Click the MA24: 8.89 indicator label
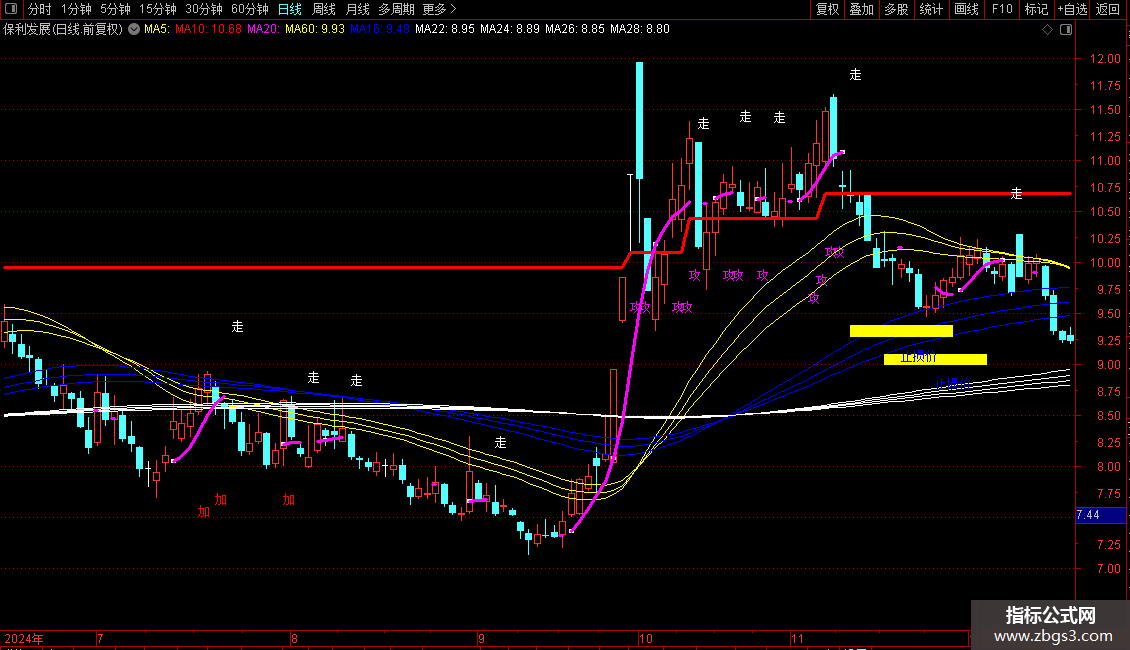This screenshot has height=650, width=1130. tap(510, 29)
